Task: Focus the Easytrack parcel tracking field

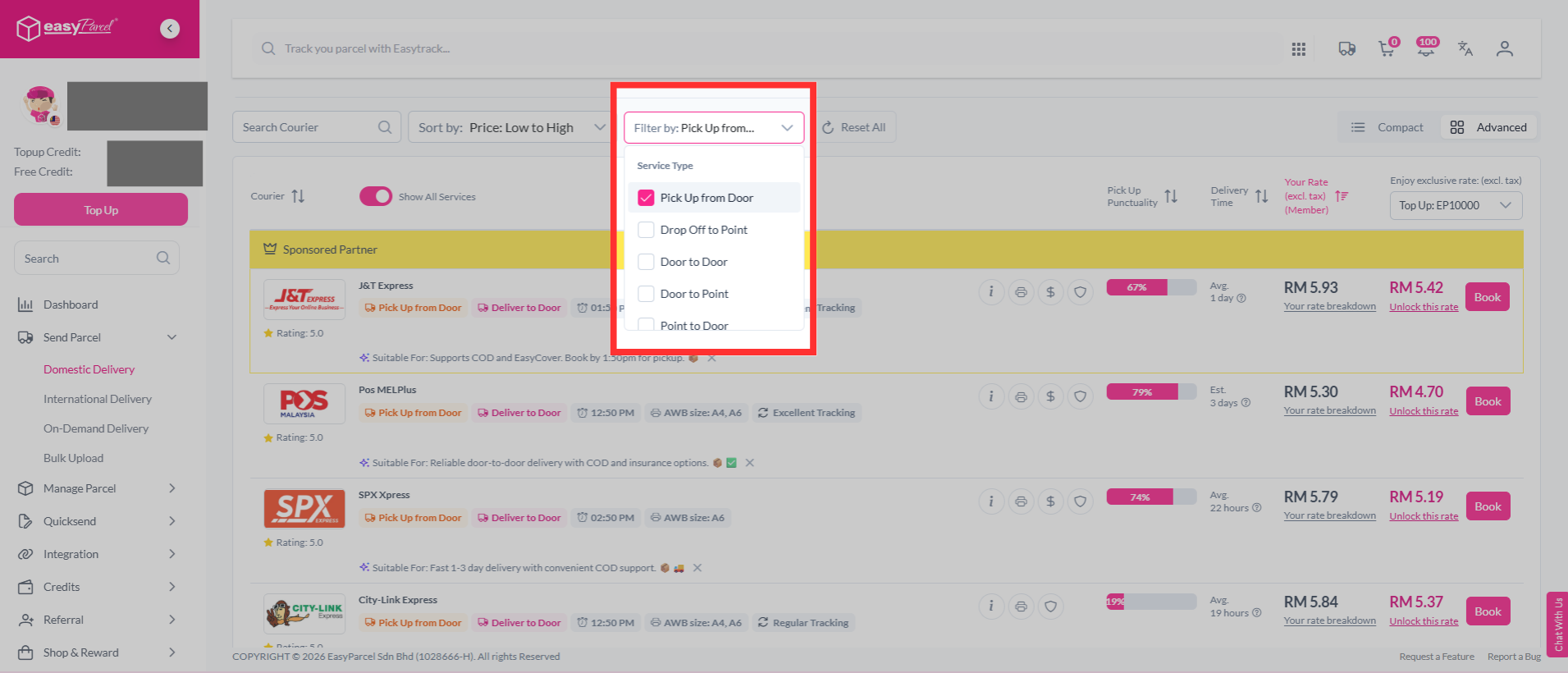Action: [x=767, y=48]
